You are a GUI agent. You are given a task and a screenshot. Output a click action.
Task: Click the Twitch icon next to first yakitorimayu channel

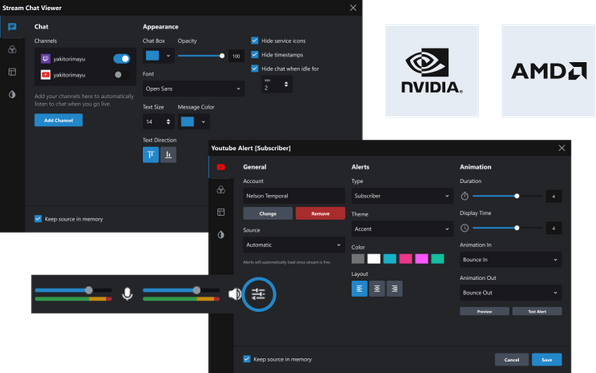(45, 59)
